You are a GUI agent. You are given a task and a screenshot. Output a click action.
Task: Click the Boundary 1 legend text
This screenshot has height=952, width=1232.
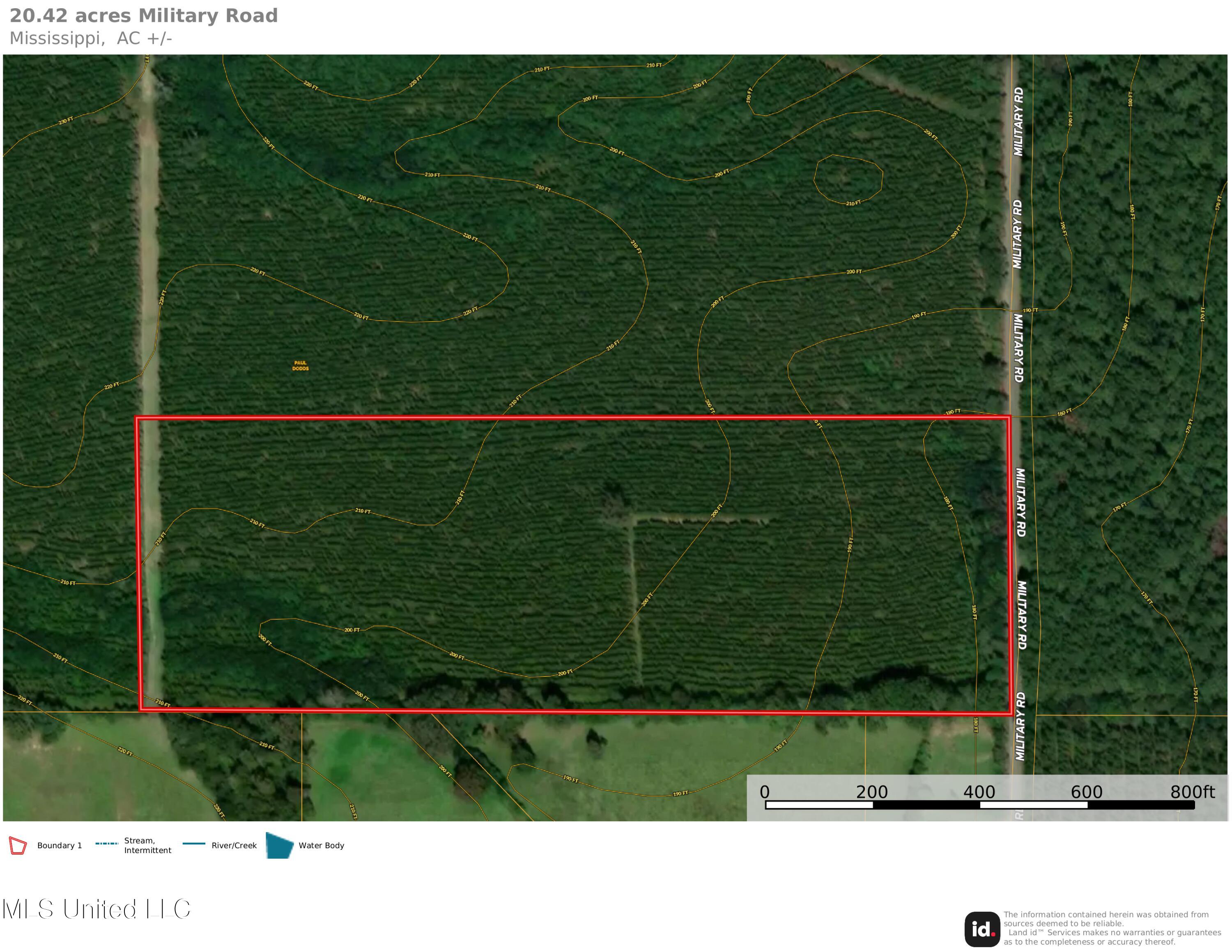[x=59, y=845]
